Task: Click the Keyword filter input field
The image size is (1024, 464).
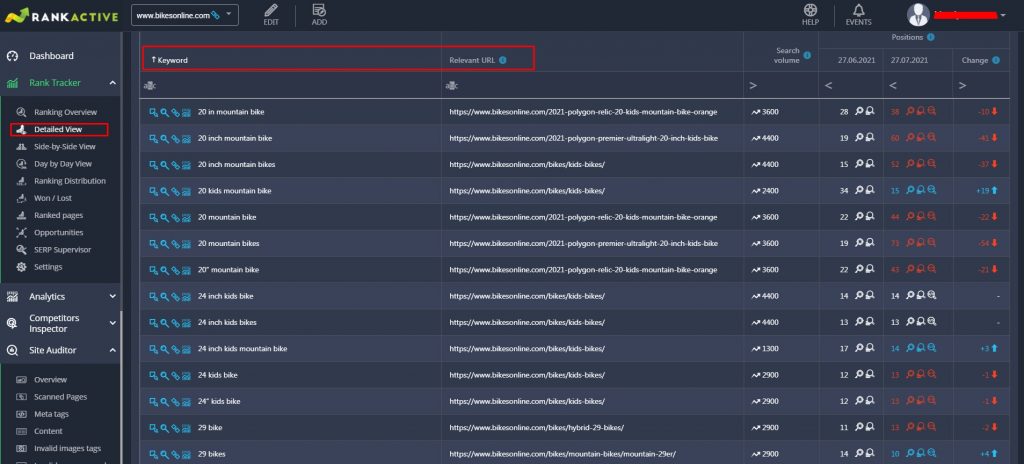Action: tap(291, 86)
